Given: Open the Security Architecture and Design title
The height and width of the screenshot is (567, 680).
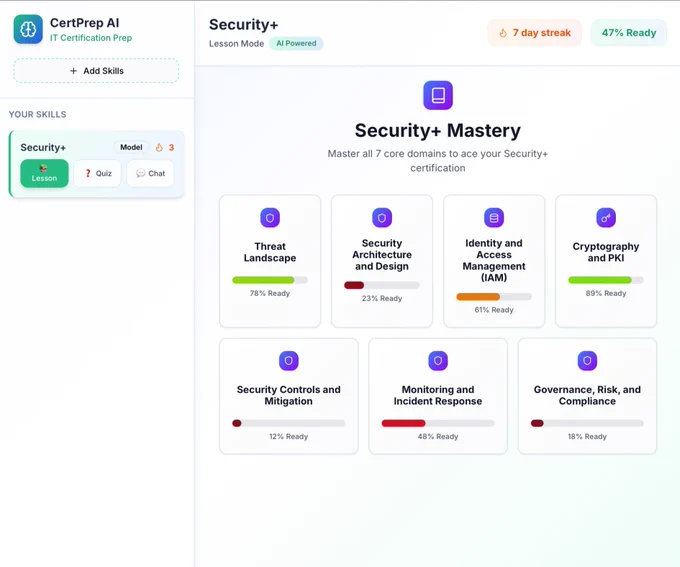Looking at the screenshot, I should click(382, 255).
